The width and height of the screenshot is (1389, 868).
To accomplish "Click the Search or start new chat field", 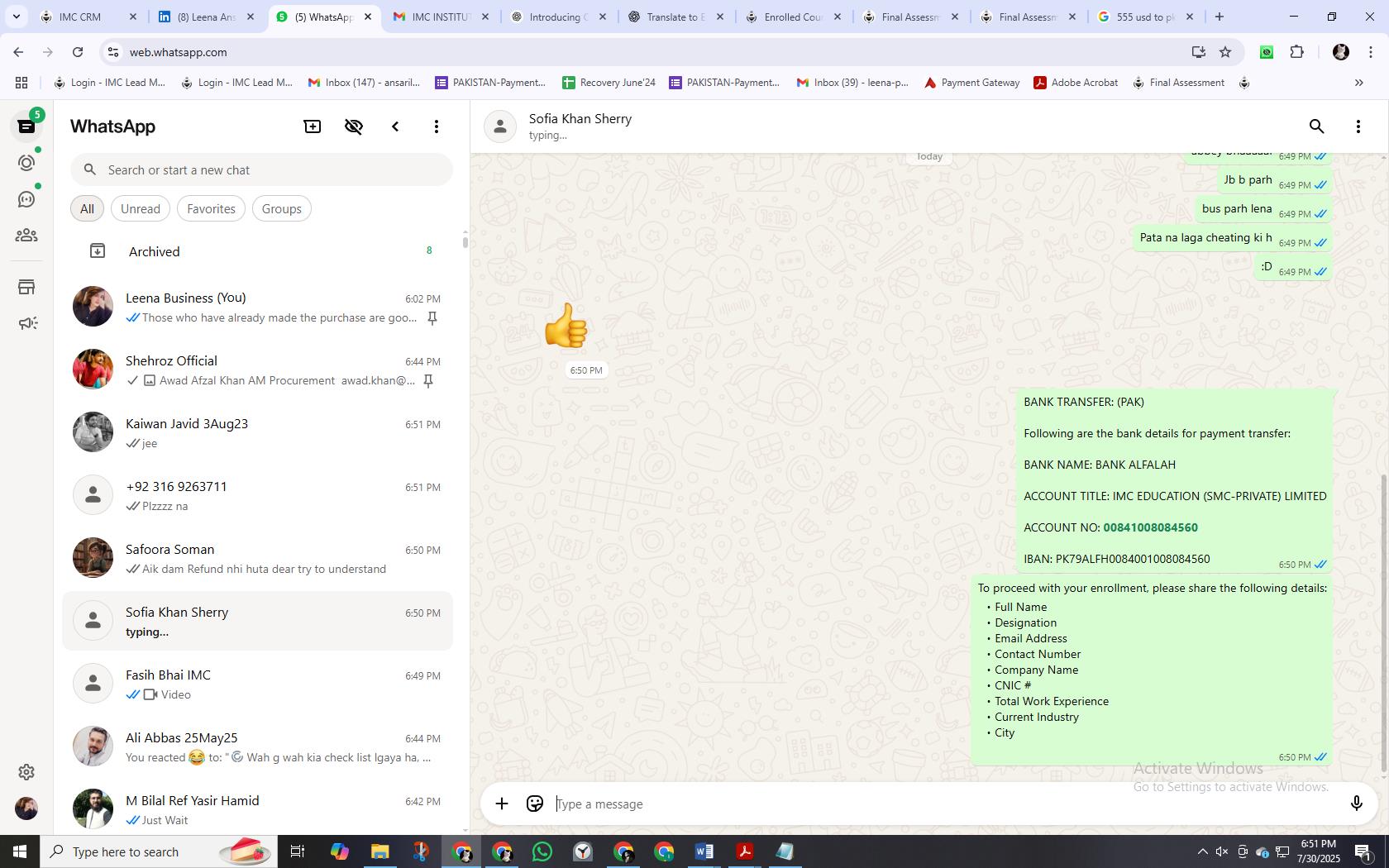I will [261, 170].
